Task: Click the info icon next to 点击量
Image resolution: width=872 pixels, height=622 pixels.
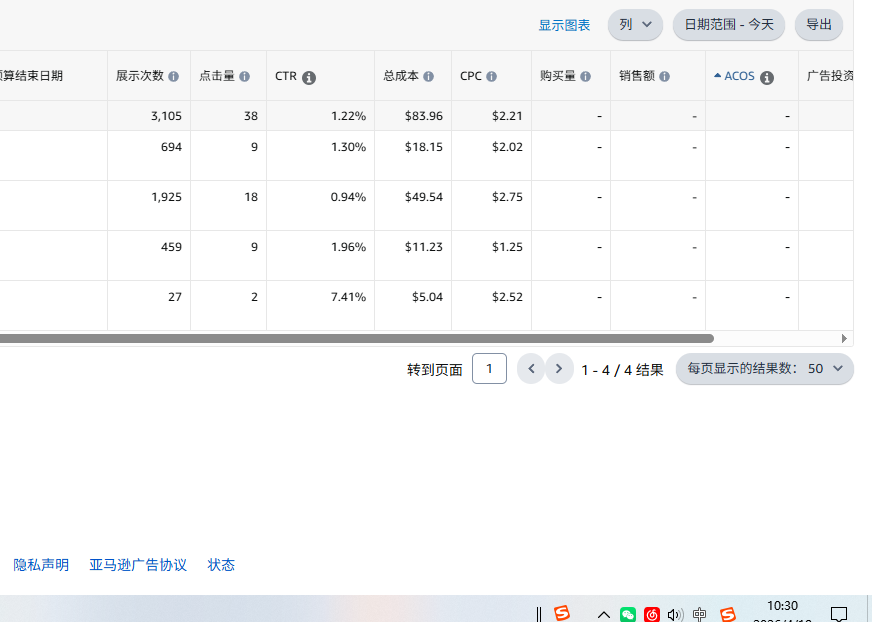Action: 245,77
